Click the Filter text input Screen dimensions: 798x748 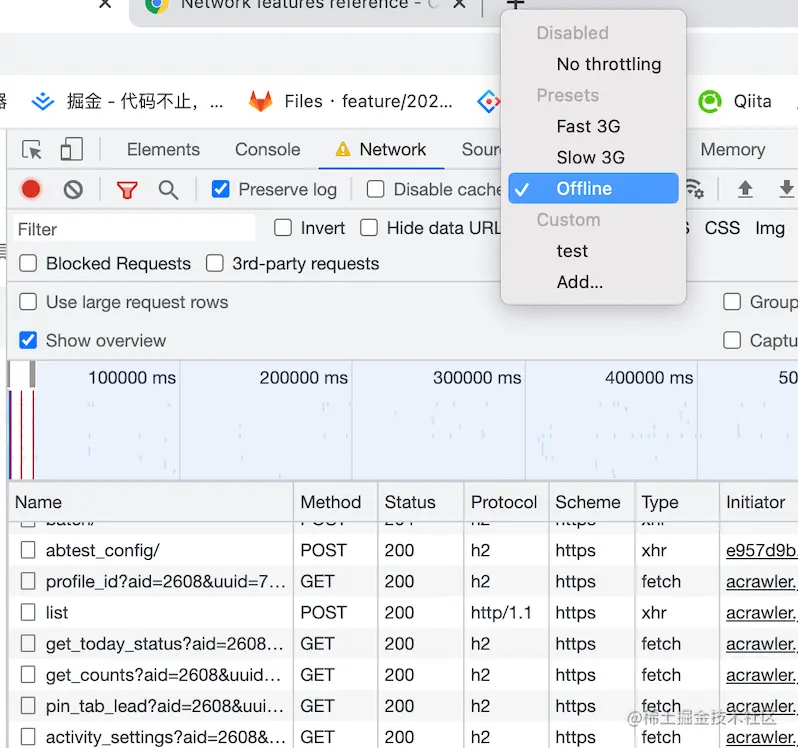tap(134, 228)
